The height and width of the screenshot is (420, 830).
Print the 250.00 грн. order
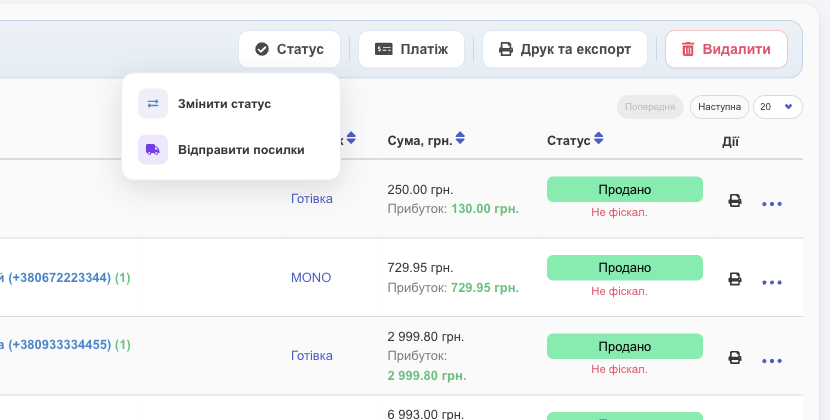735,200
